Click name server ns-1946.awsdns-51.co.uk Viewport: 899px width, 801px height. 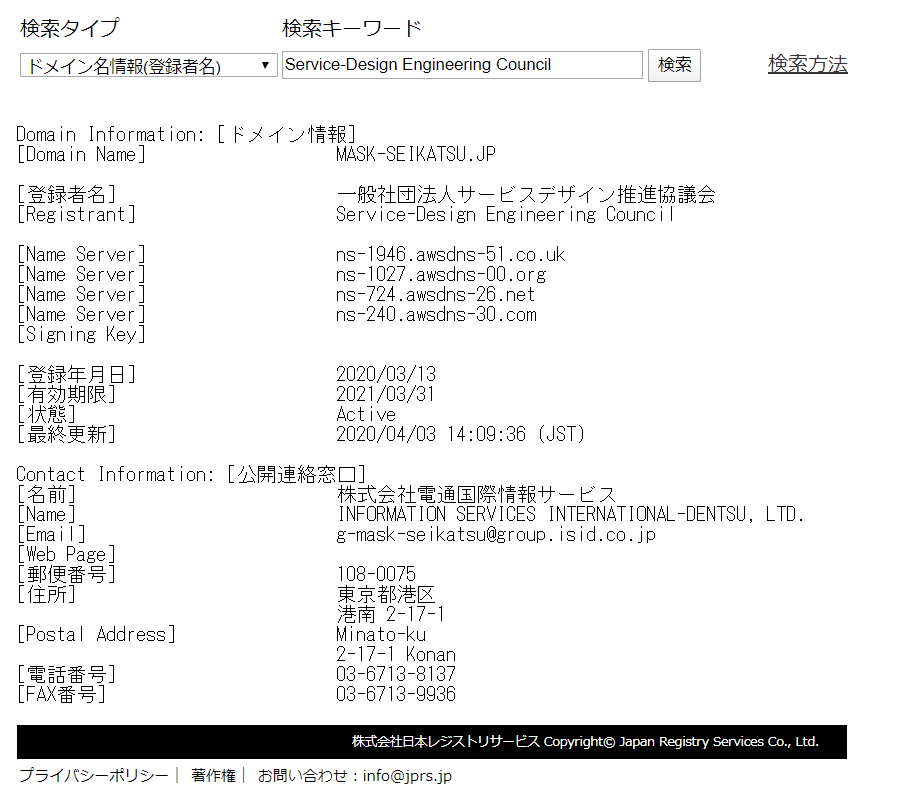coord(451,255)
